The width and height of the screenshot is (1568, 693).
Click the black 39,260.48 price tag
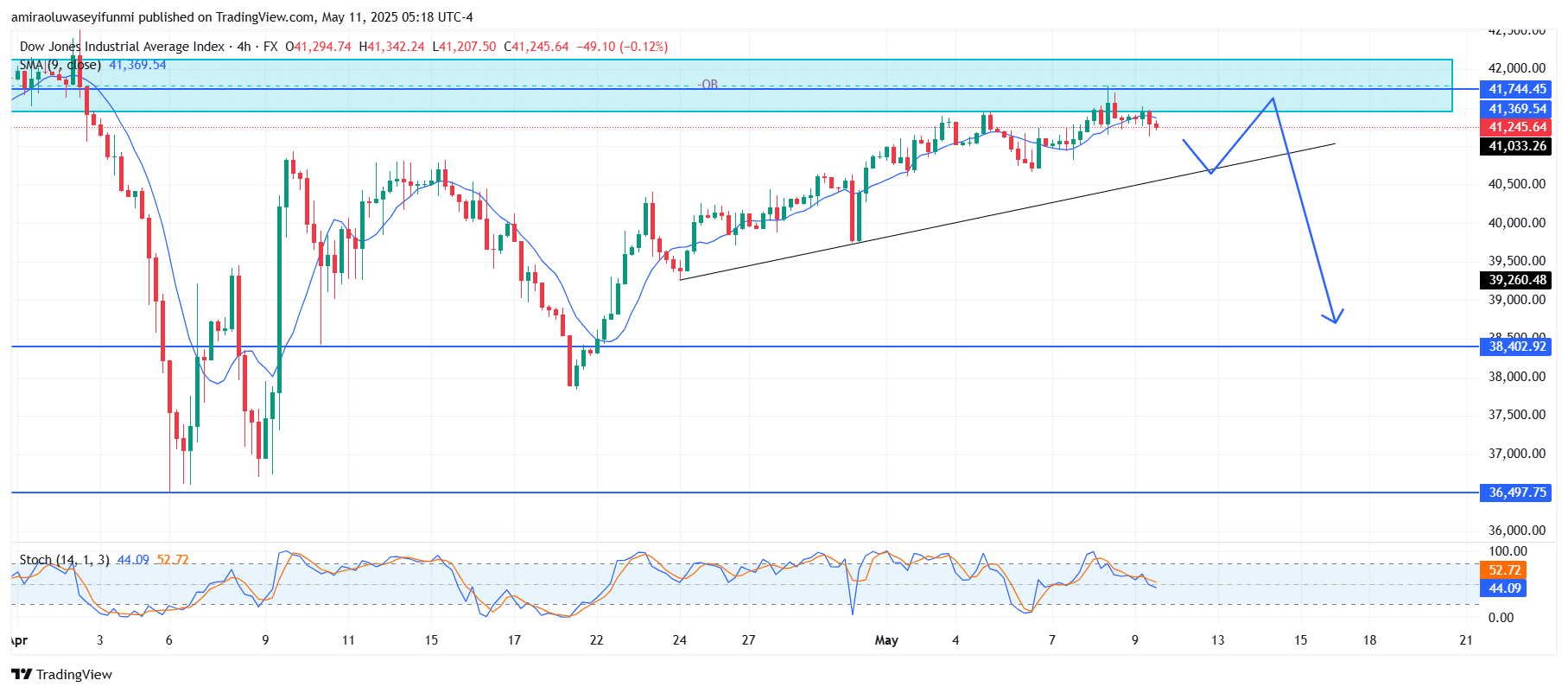coord(1516,280)
